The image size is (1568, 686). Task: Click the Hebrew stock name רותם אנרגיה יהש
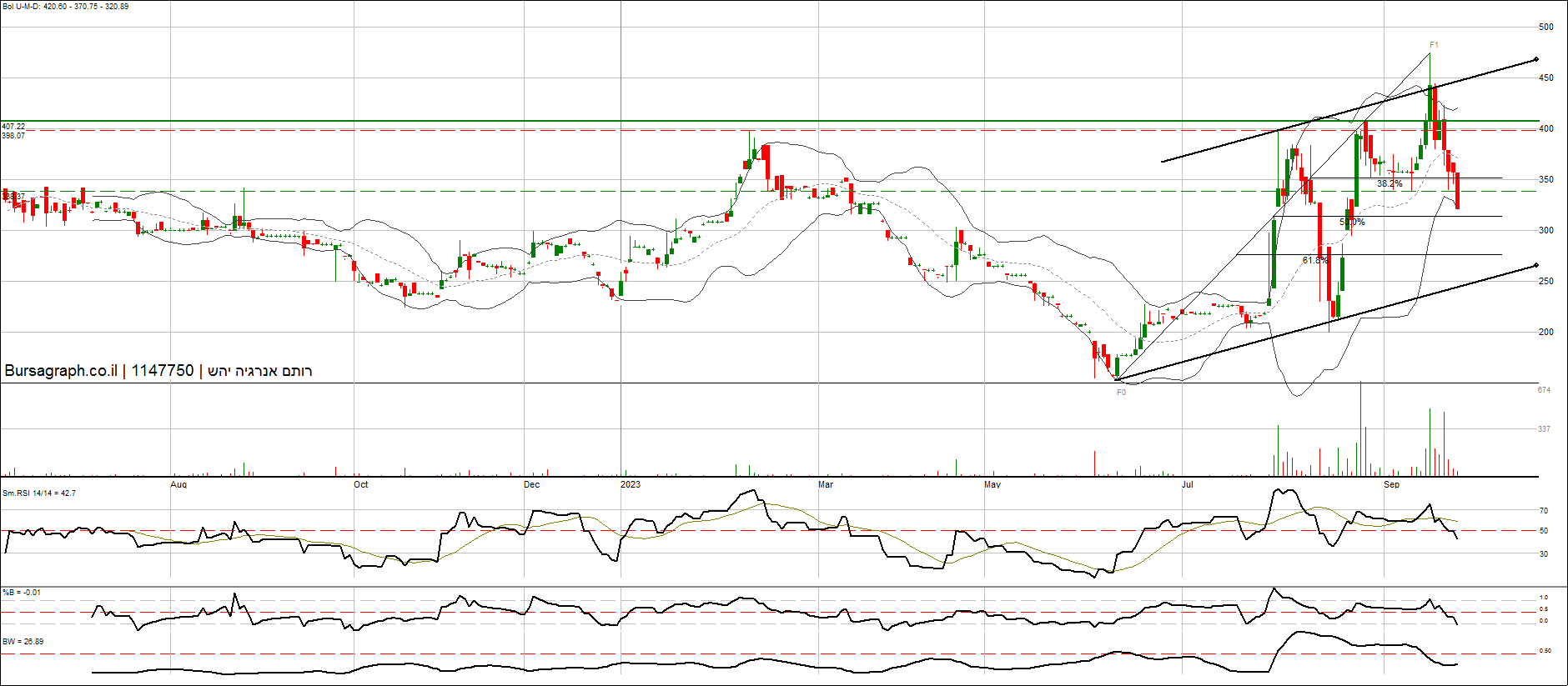tap(259, 371)
